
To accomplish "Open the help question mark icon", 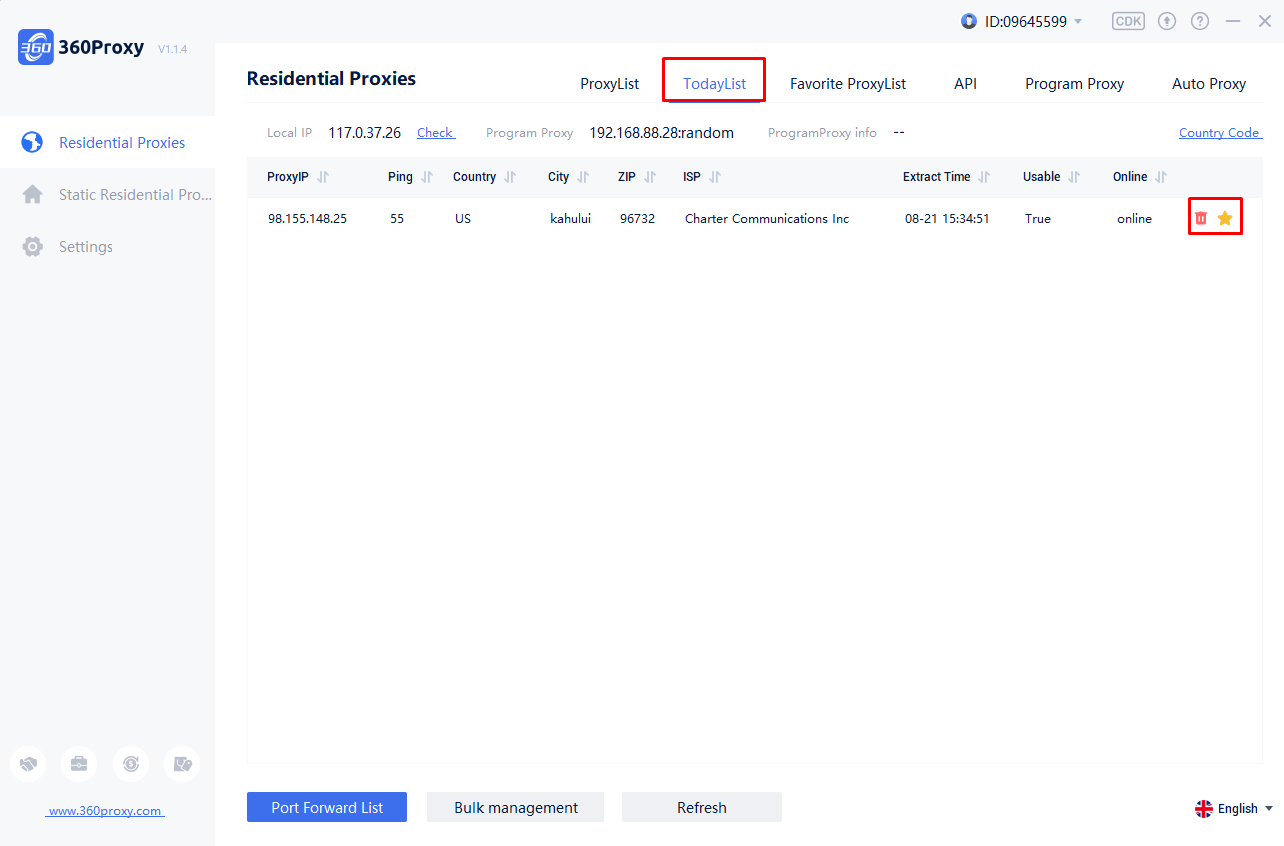I will [1201, 21].
